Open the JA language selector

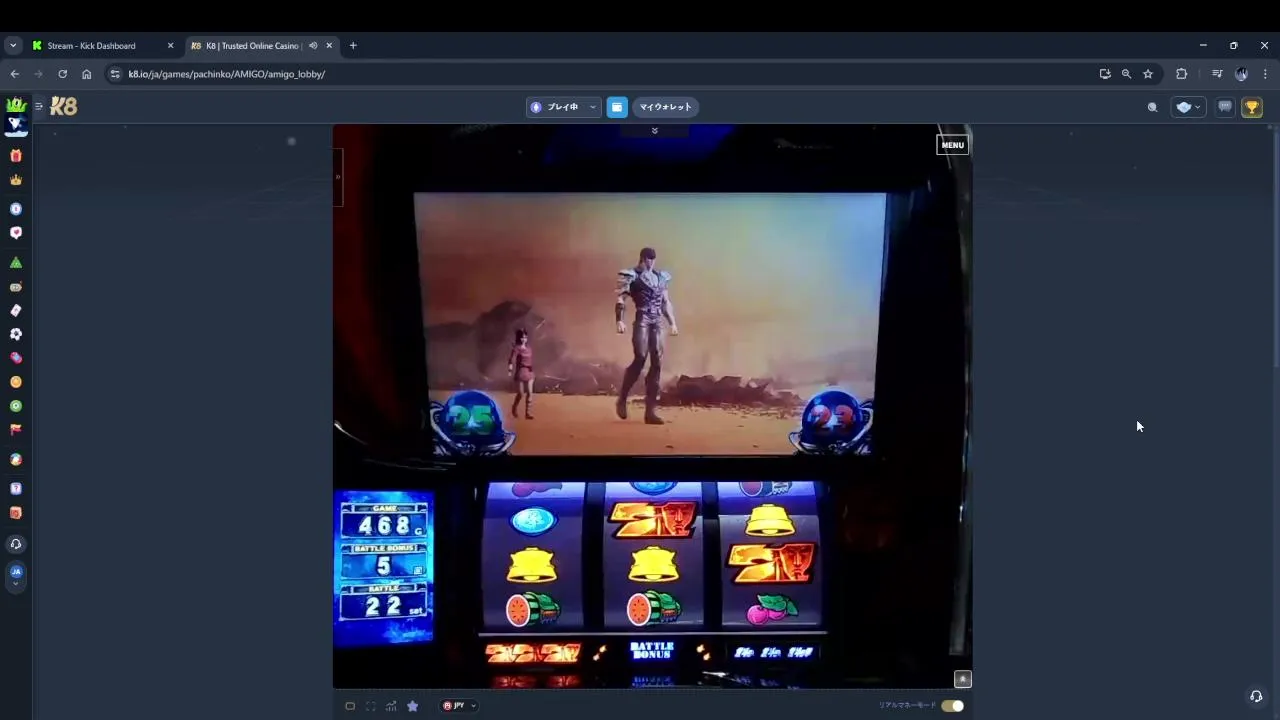16,575
